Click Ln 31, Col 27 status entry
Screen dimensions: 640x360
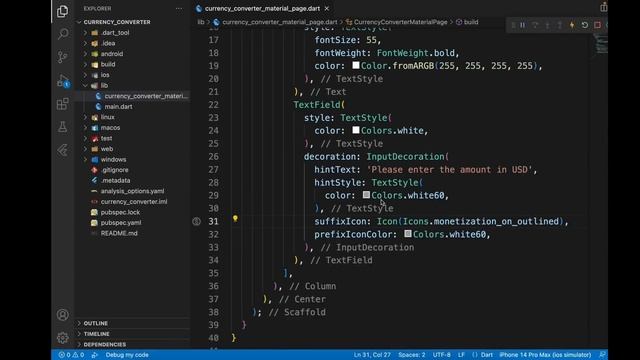372,355
